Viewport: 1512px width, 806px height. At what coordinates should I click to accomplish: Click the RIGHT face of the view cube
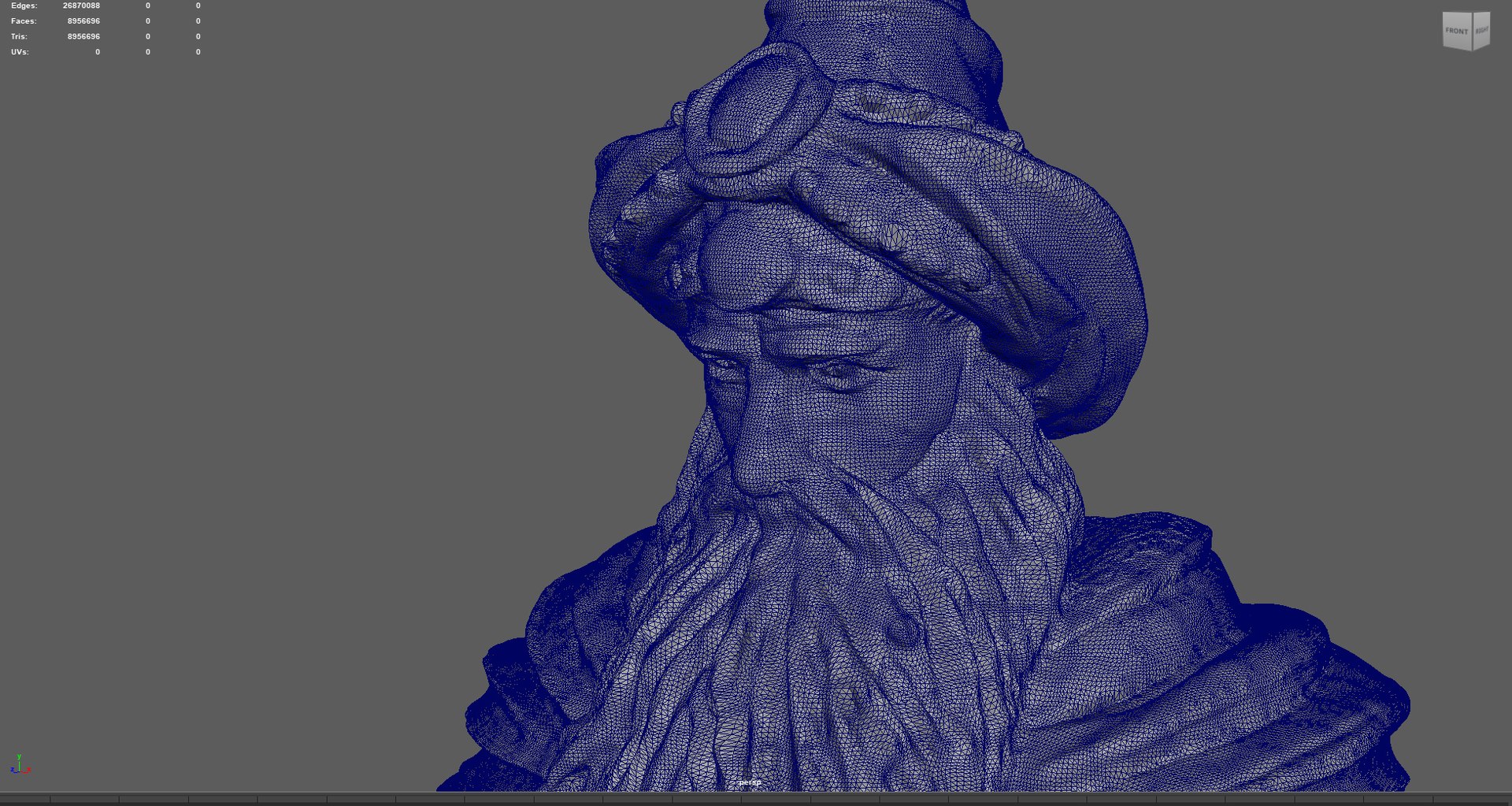coord(1481,31)
